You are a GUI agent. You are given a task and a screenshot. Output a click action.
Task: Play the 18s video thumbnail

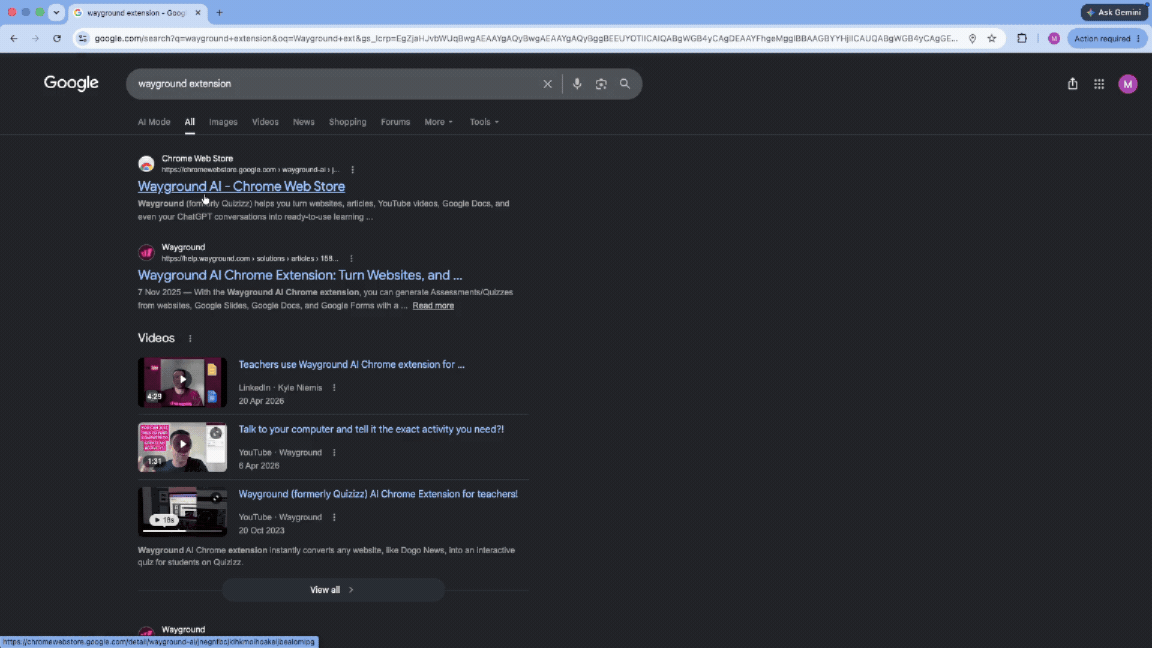pyautogui.click(x=182, y=511)
